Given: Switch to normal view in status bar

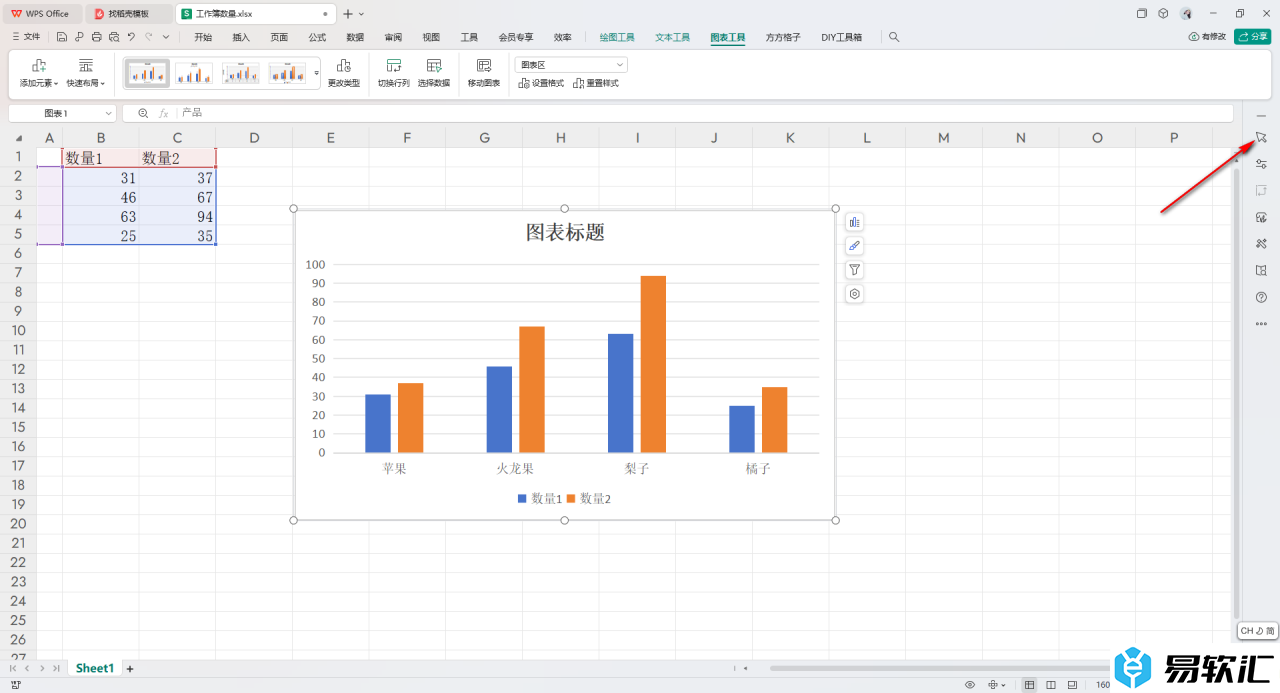Looking at the screenshot, I should [x=1029, y=685].
